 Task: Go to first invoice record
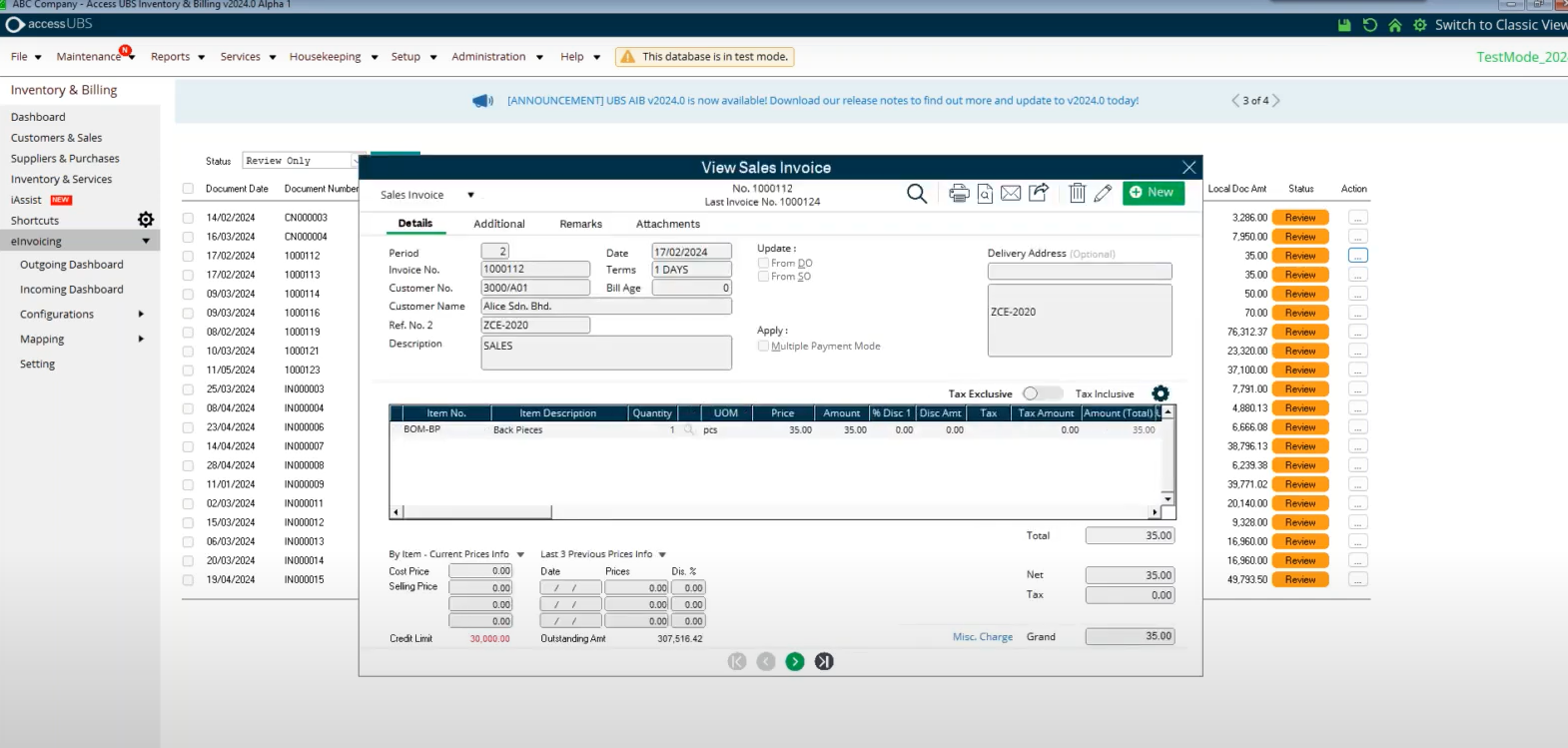pos(737,661)
